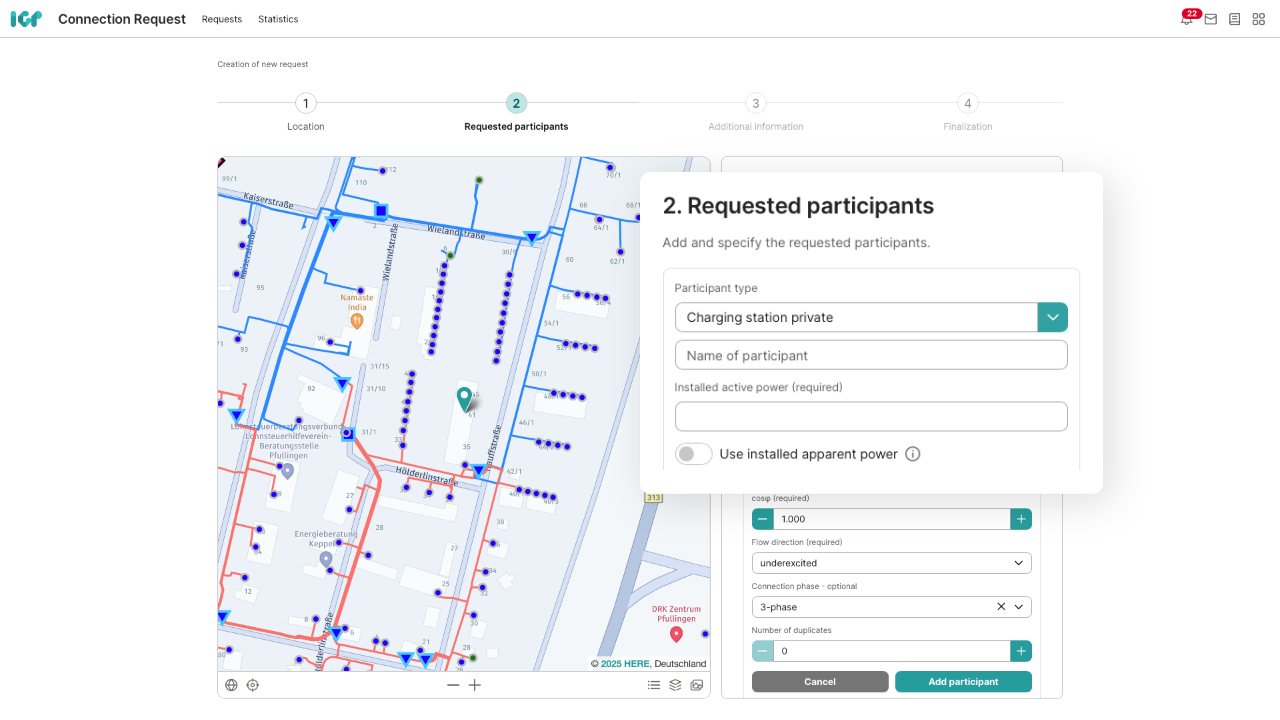This screenshot has width=1280, height=720.
Task: Open the apps grid menu icon
Action: (x=1259, y=19)
